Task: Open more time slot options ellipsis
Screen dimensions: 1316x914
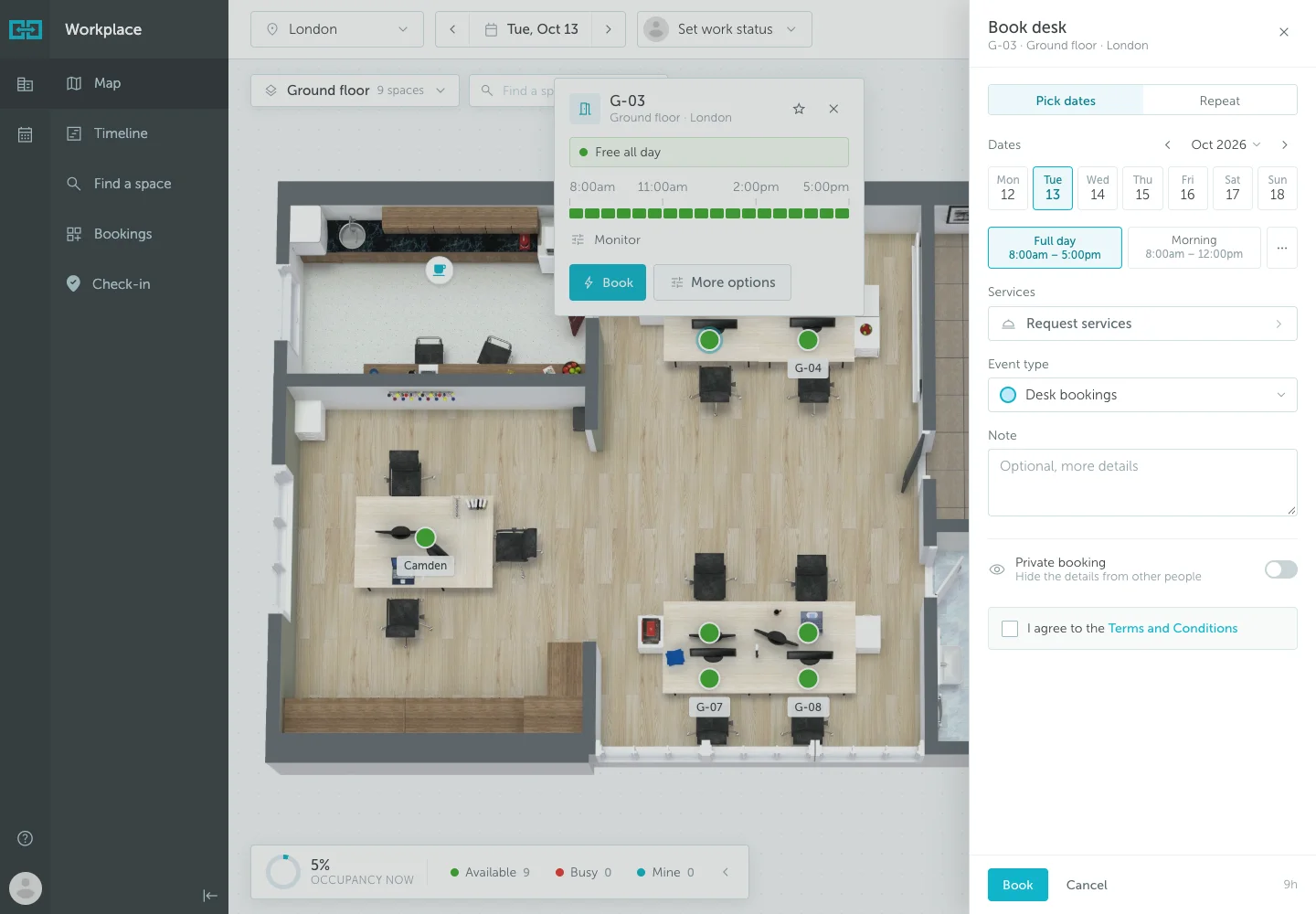Action: (x=1282, y=248)
